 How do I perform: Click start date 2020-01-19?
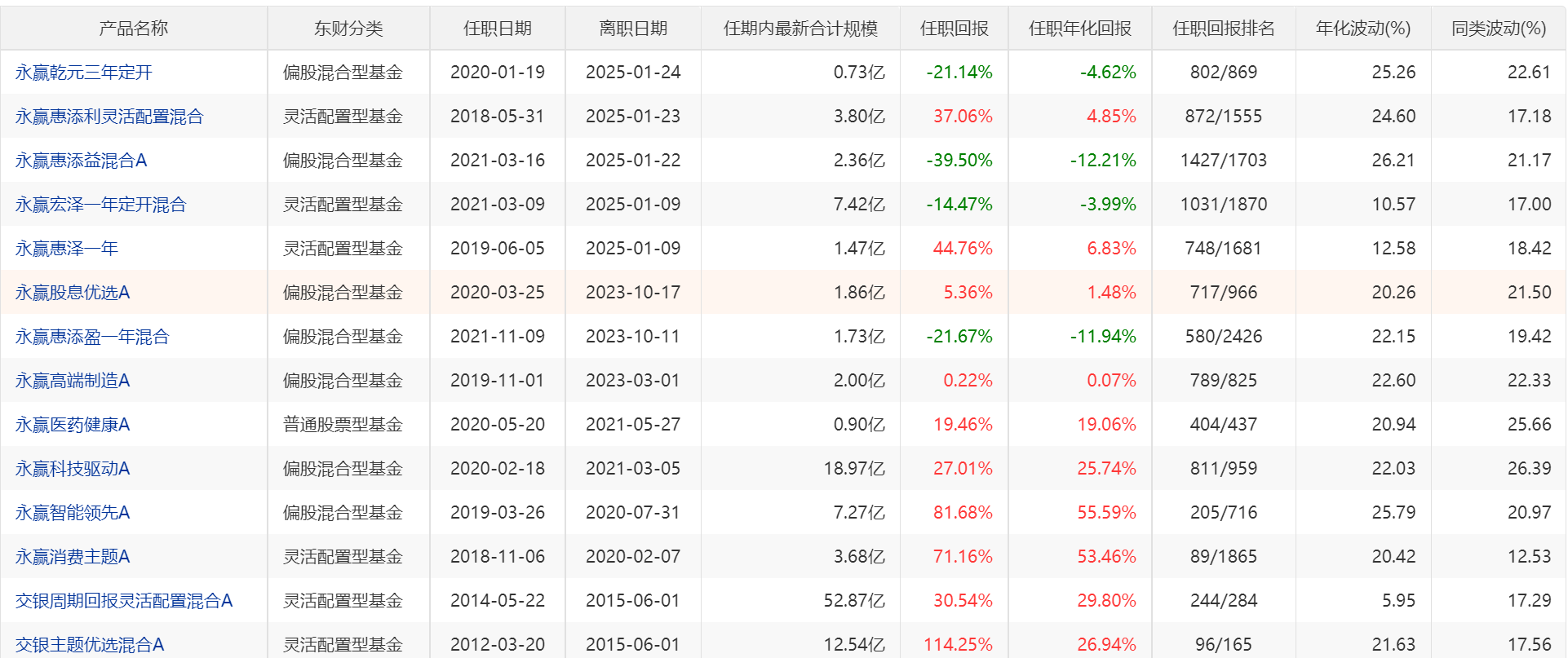pos(498,73)
